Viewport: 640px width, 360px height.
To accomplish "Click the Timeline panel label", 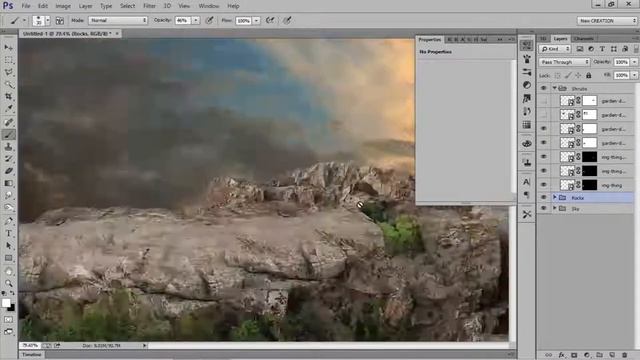I will coord(31,354).
